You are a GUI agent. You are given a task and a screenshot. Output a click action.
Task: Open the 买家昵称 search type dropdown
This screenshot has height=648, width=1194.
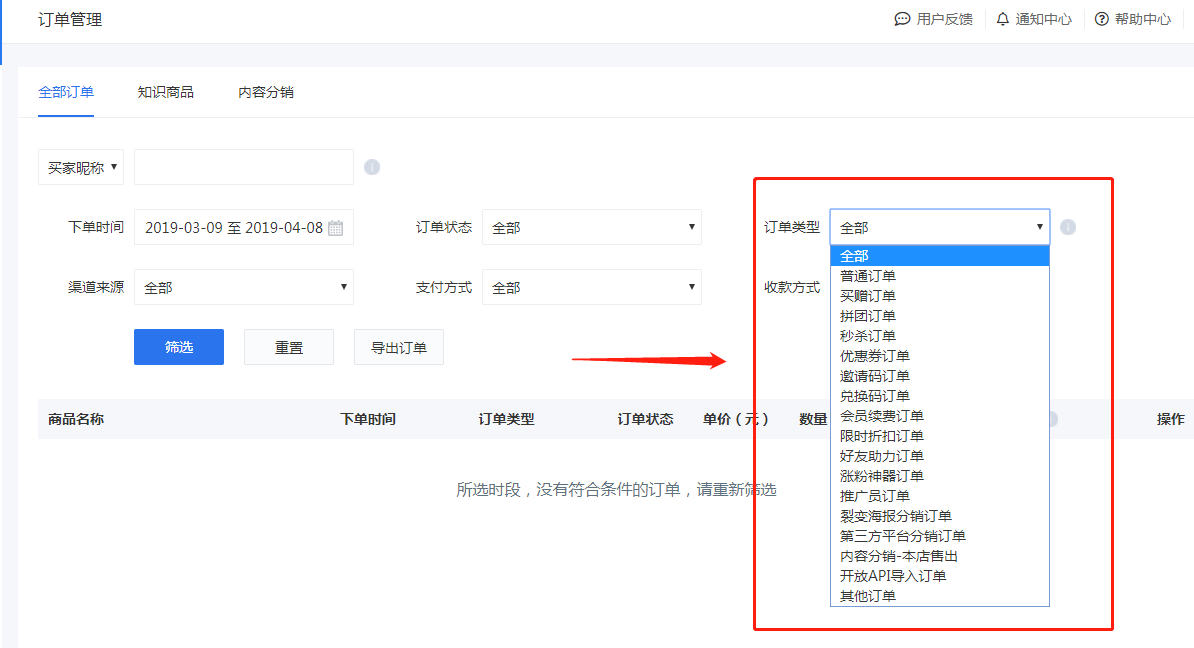coord(81,167)
